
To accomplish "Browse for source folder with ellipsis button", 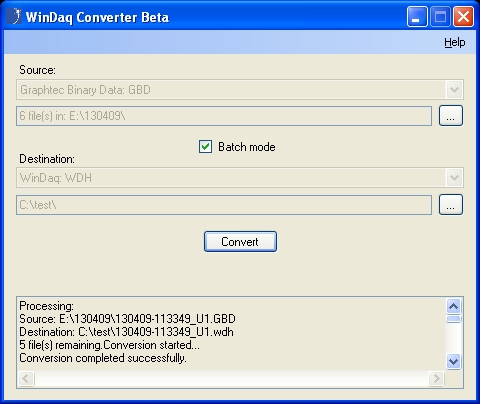I will pos(451,116).
